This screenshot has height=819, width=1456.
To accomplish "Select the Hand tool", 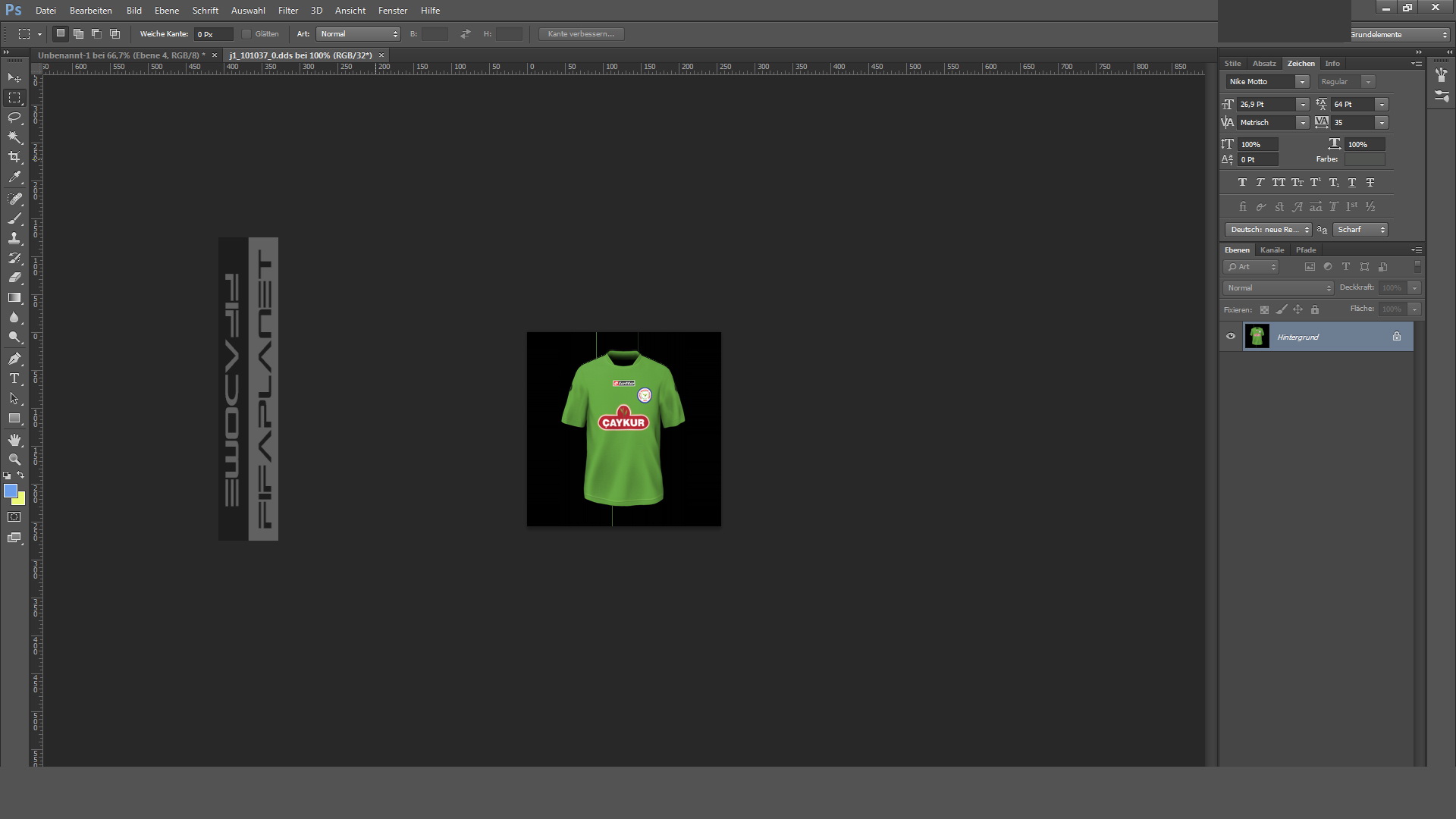I will 14,440.
